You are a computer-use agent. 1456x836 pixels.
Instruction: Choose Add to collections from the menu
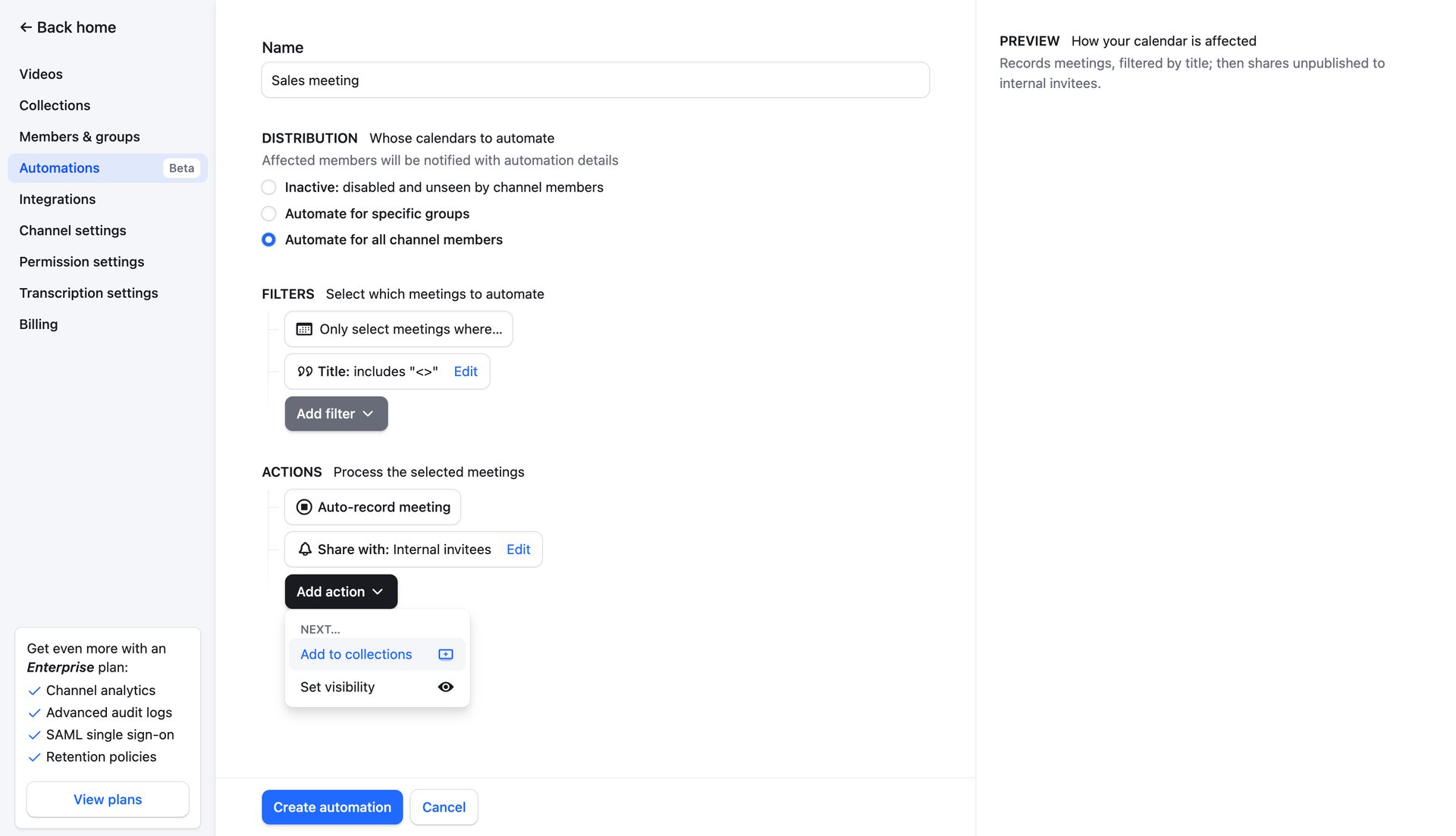(x=356, y=654)
